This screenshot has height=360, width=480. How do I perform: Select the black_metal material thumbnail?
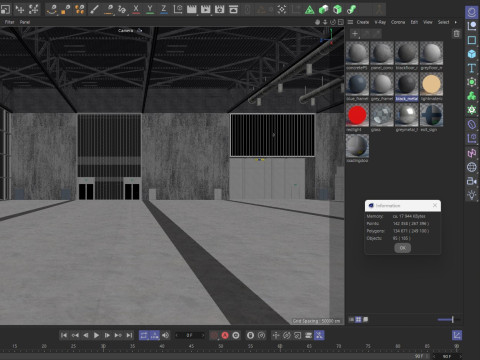coord(407,84)
